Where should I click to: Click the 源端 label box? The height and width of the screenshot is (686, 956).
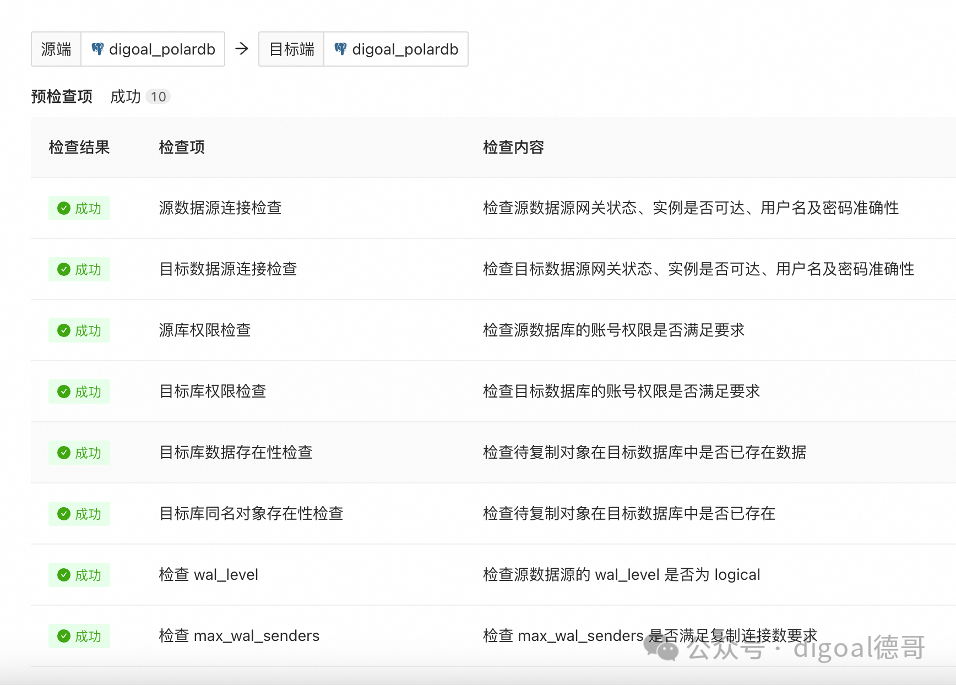(56, 49)
